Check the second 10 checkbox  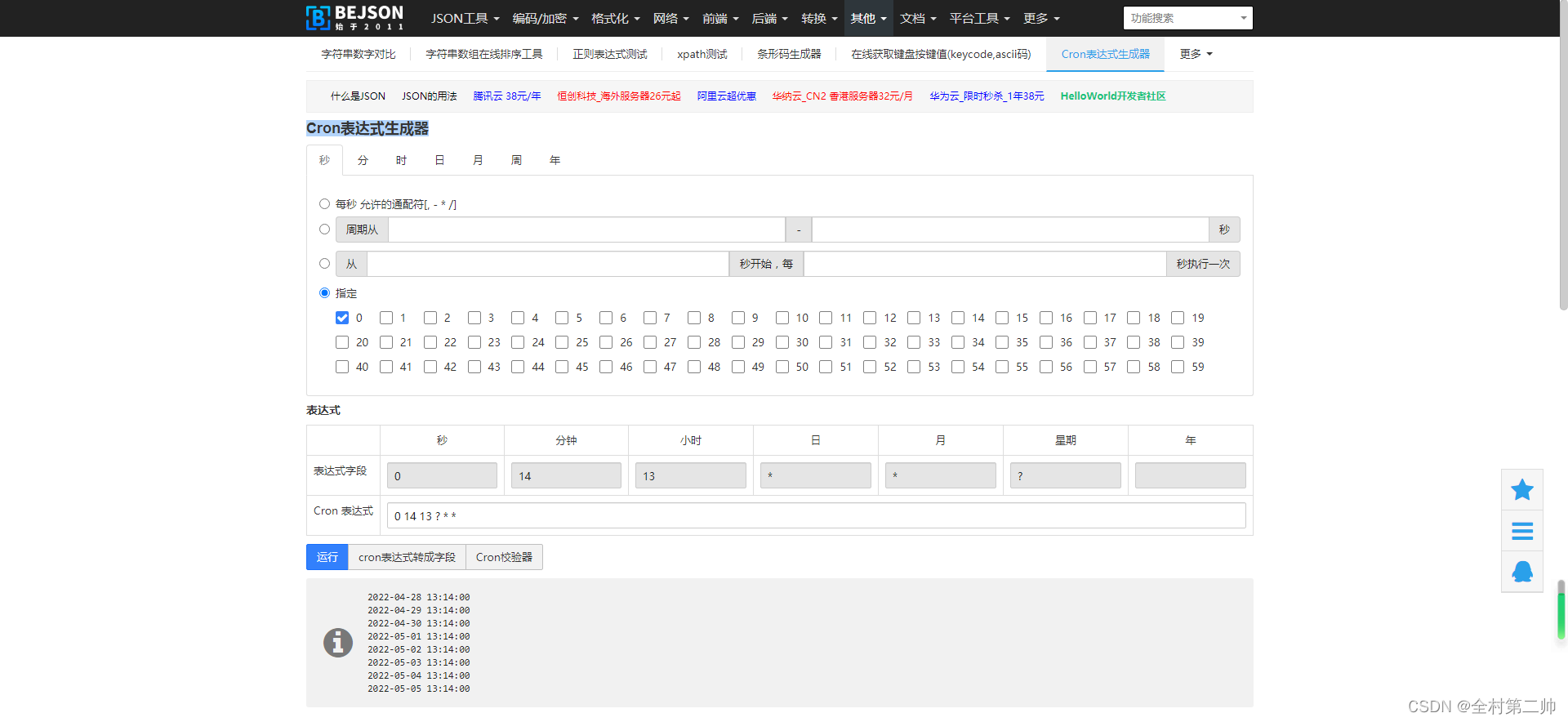[x=782, y=318]
